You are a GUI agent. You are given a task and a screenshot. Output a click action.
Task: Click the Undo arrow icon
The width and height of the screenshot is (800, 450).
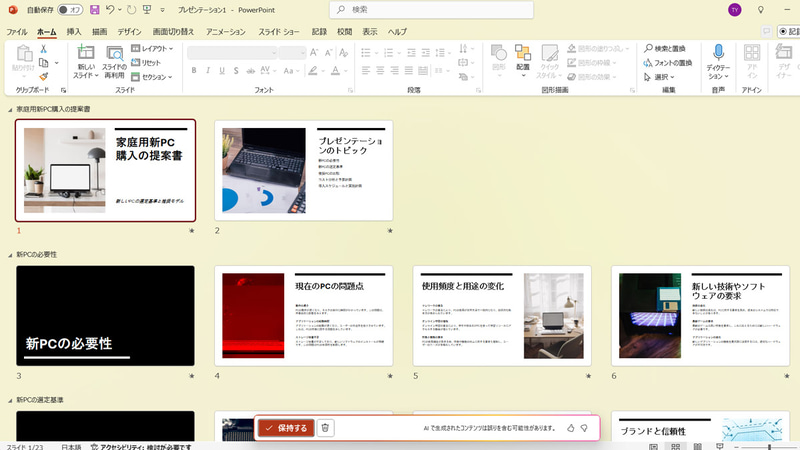[110, 10]
